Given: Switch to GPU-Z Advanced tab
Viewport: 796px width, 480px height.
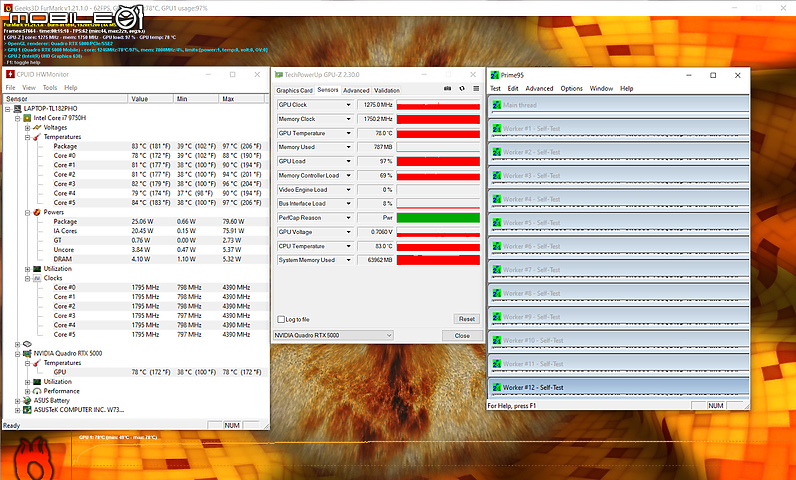Looking at the screenshot, I should point(356,90).
